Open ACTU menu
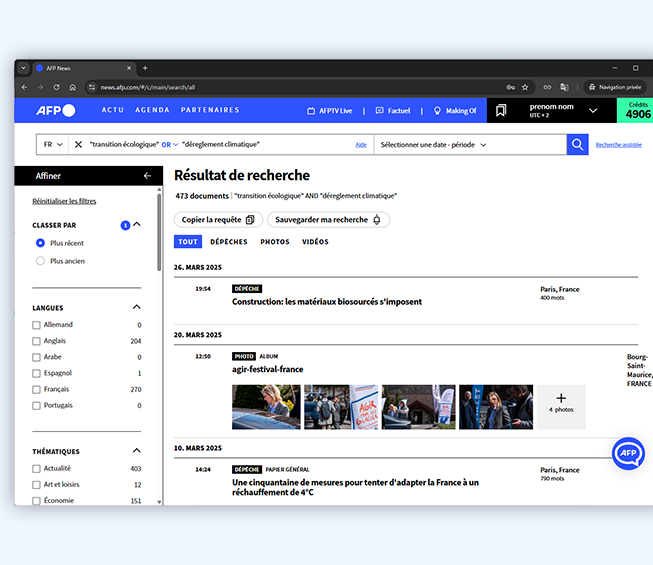This screenshot has height=565, width=653. coord(113,110)
